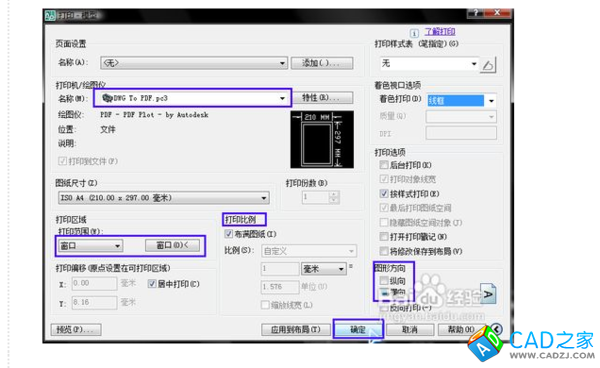Click the AutoCAD icon in title bar

tap(50, 16)
